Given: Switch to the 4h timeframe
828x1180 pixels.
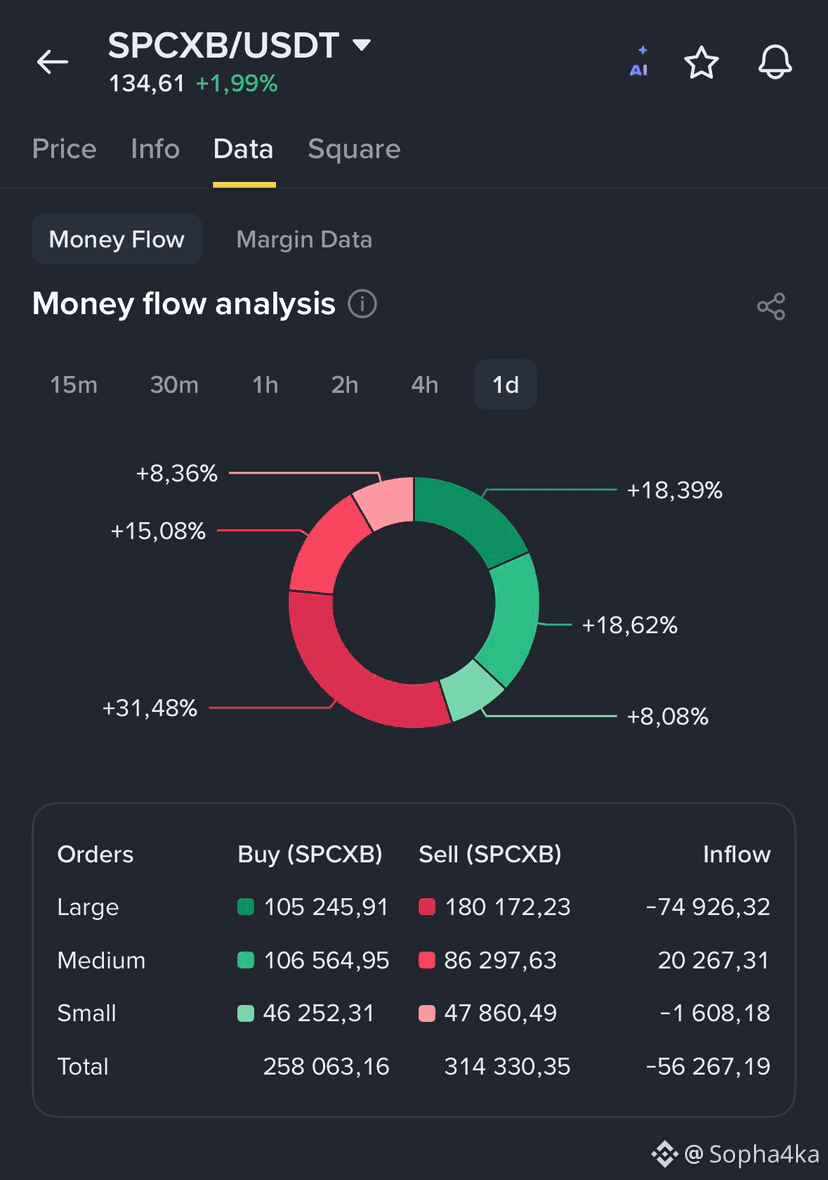Looking at the screenshot, I should tap(425, 385).
